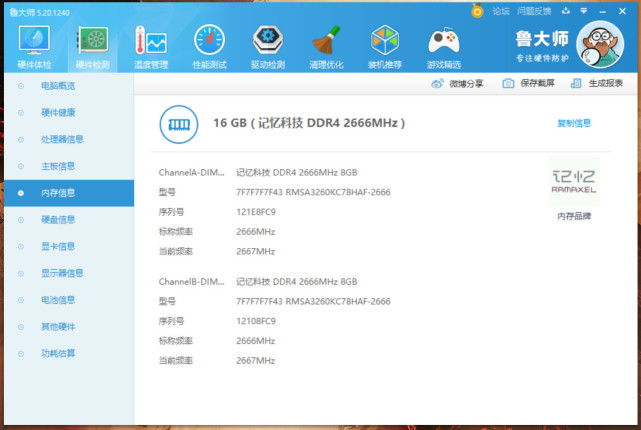
Task: Click the skin/download icon in title bar
Action: click(566, 11)
